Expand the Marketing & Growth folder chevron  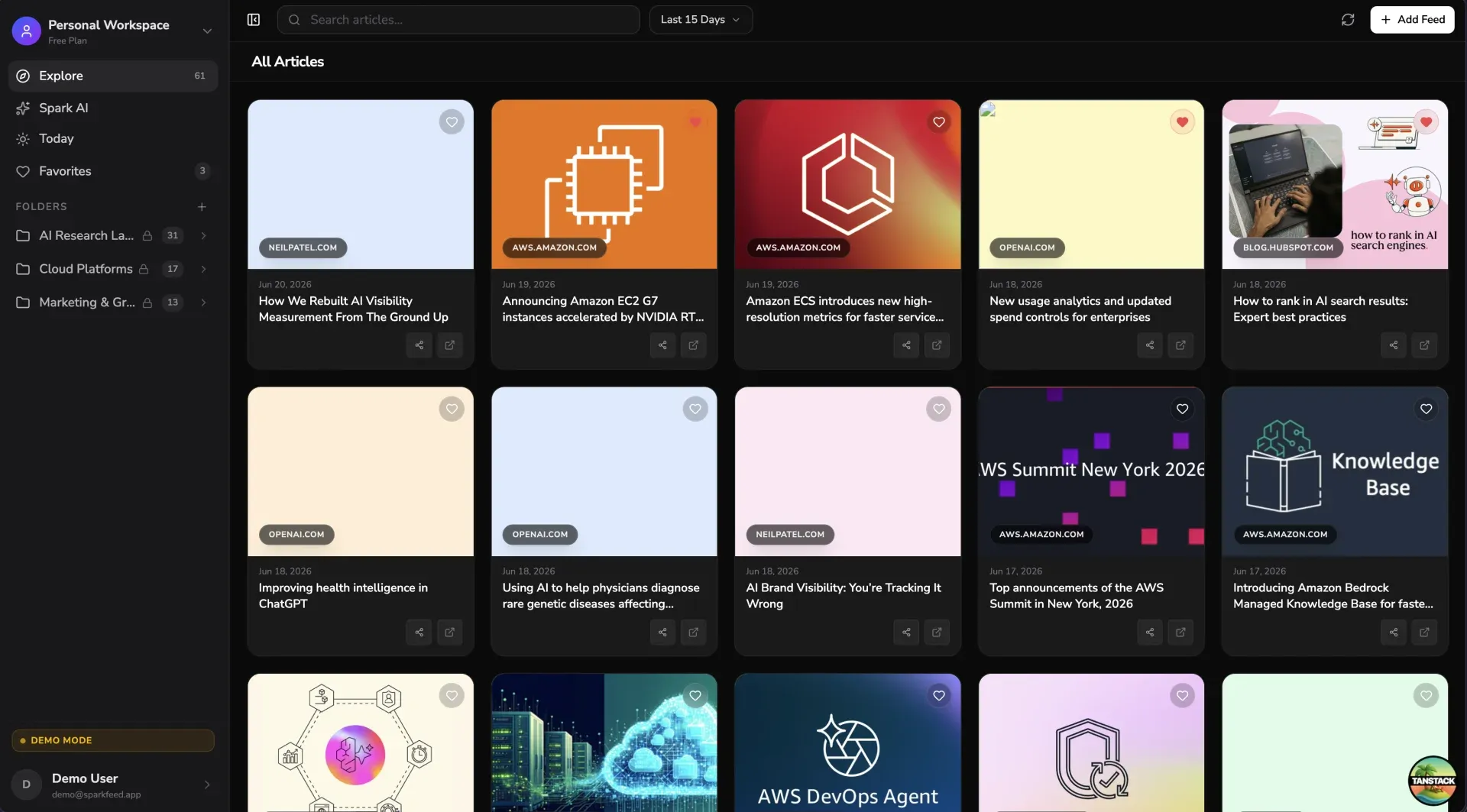click(x=203, y=303)
